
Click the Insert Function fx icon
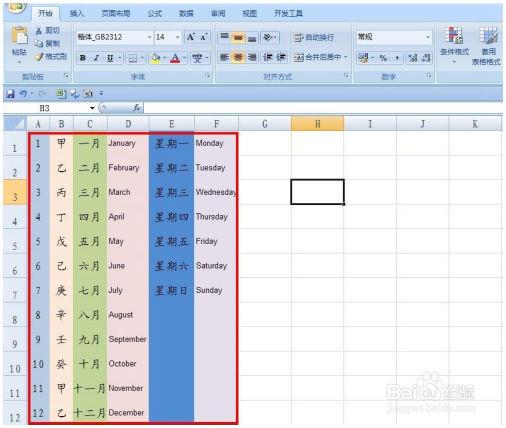[x=136, y=108]
